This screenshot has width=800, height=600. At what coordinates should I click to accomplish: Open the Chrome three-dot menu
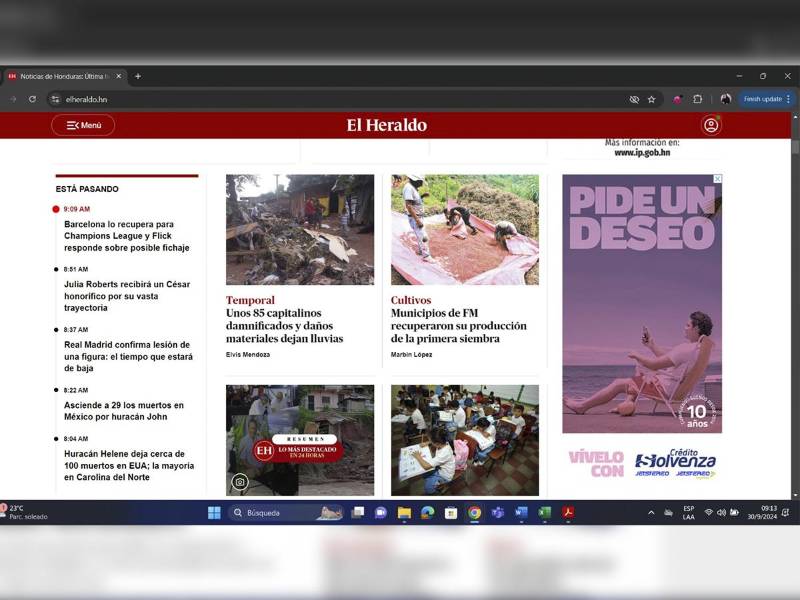pyautogui.click(x=788, y=99)
